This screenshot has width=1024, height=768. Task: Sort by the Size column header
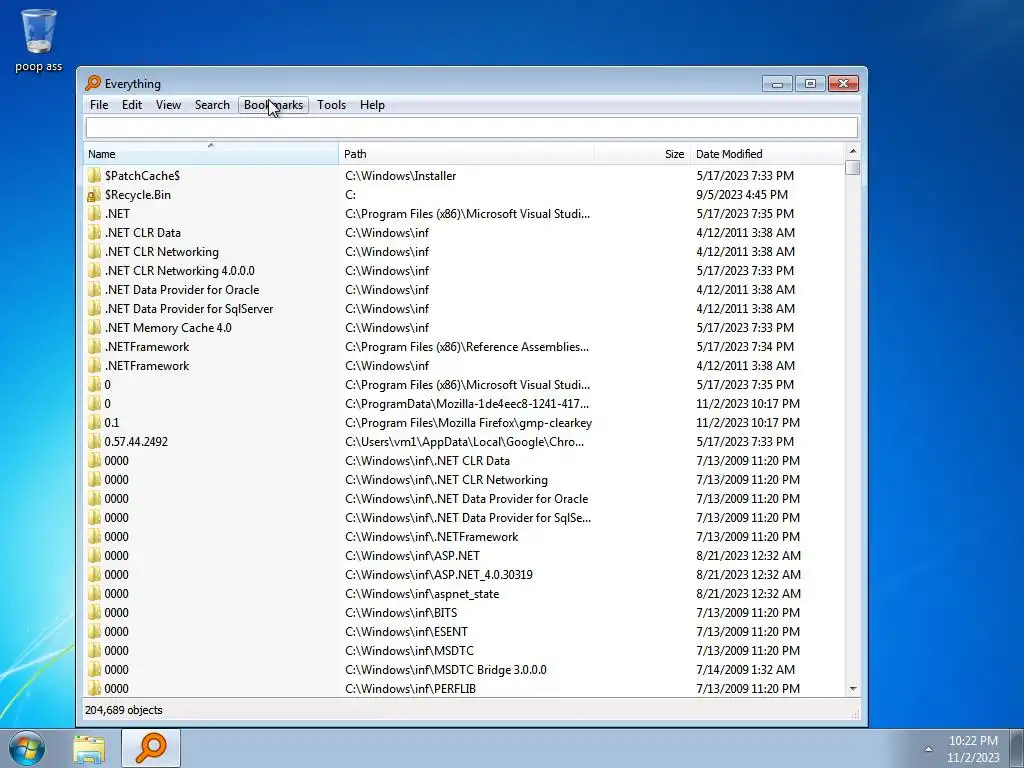pyautogui.click(x=643, y=154)
